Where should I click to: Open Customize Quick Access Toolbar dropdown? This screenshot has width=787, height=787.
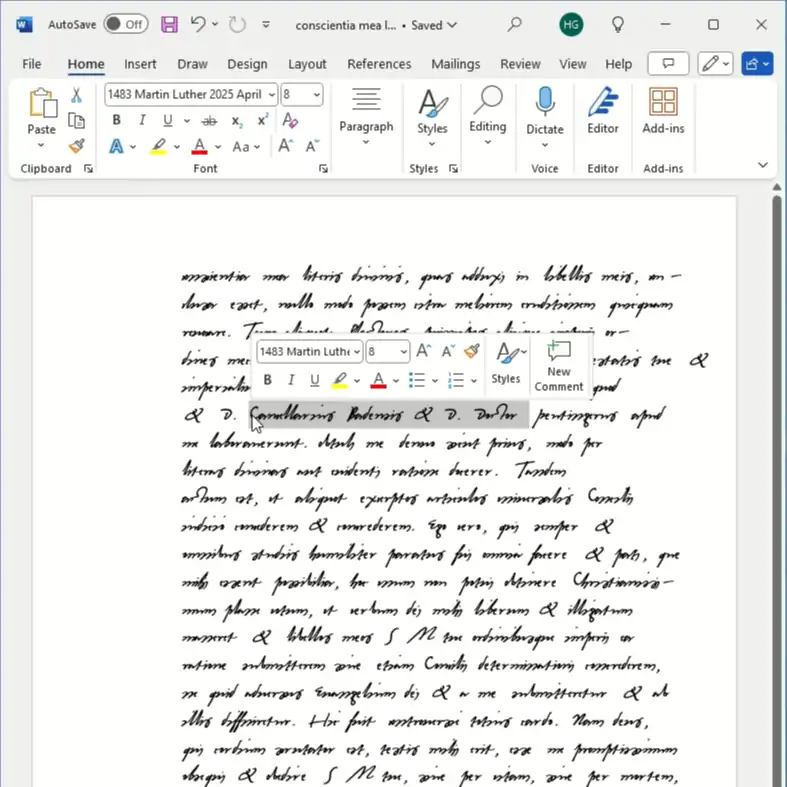[x=266, y=25]
